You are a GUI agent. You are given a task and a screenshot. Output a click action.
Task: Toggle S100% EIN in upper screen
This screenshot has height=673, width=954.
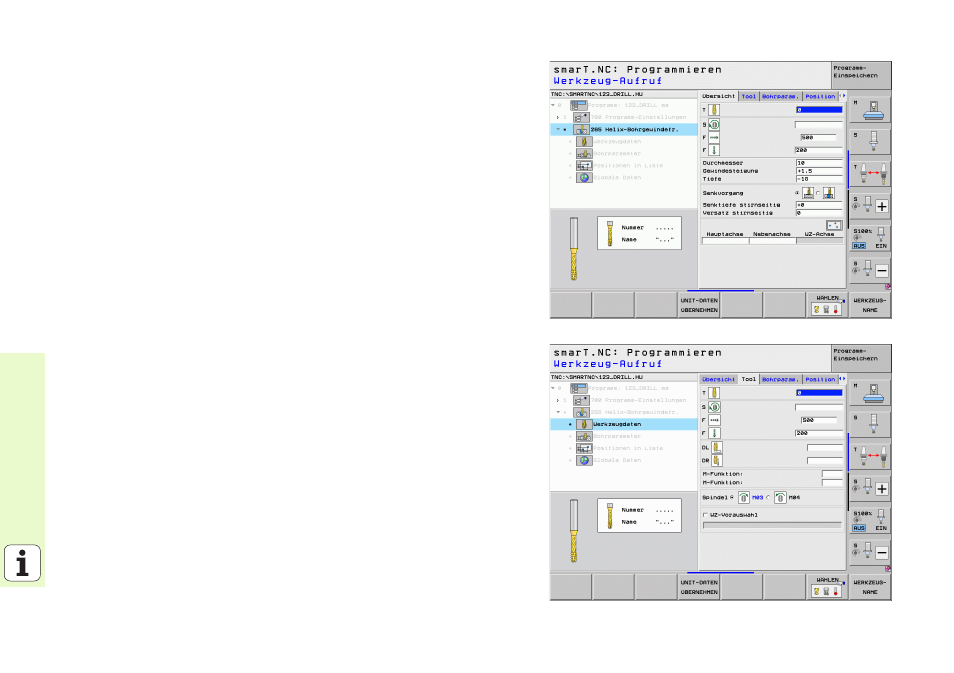point(881,246)
